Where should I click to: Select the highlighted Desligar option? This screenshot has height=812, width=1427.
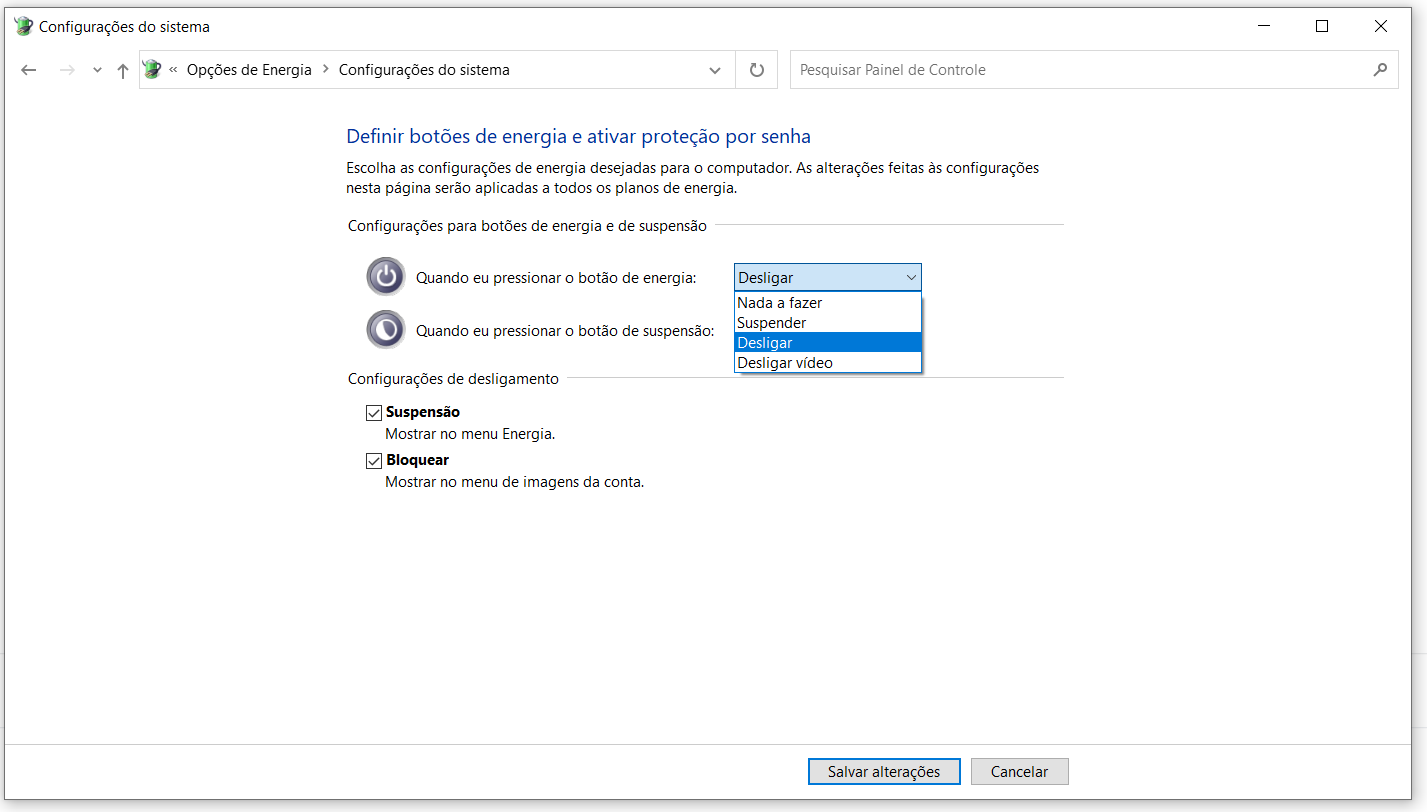coord(828,342)
